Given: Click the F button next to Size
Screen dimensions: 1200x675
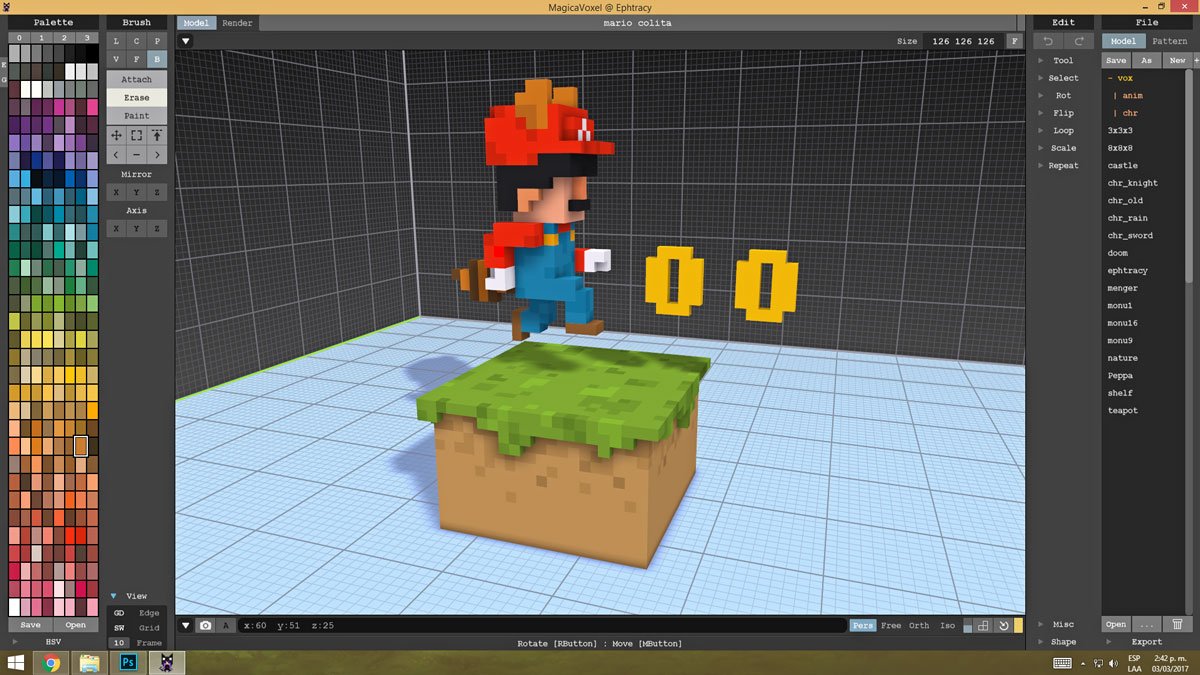Looking at the screenshot, I should pyautogui.click(x=1015, y=41).
